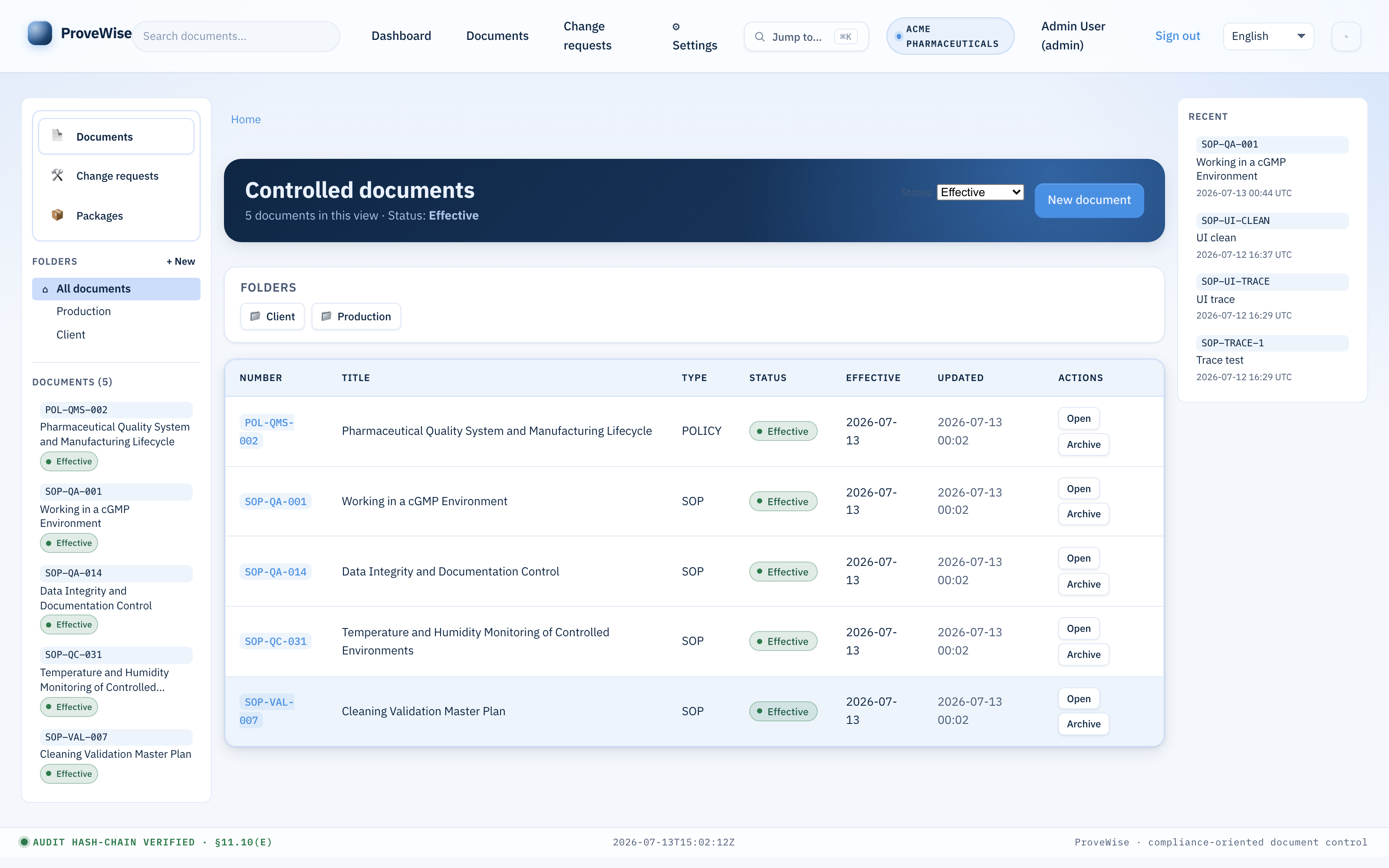Click the Jump to quick search box

click(x=806, y=37)
